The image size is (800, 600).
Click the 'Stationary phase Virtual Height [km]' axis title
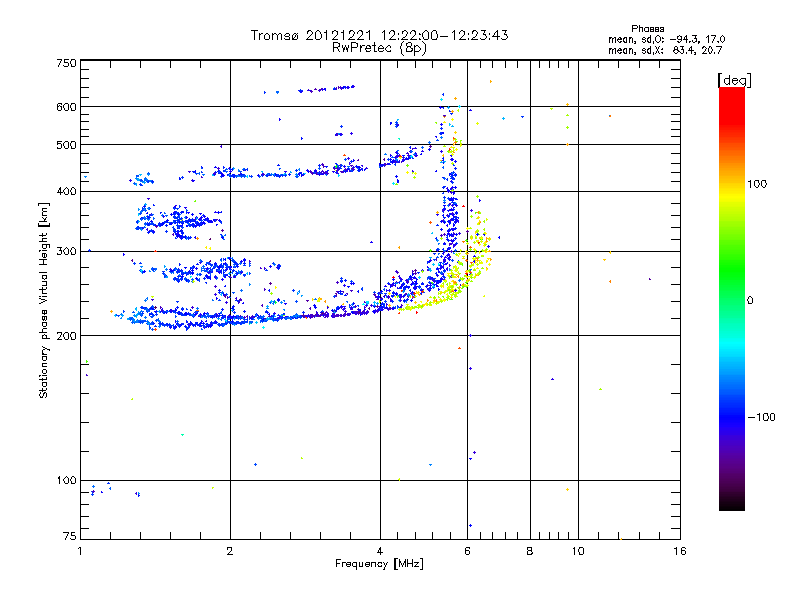(x=44, y=300)
